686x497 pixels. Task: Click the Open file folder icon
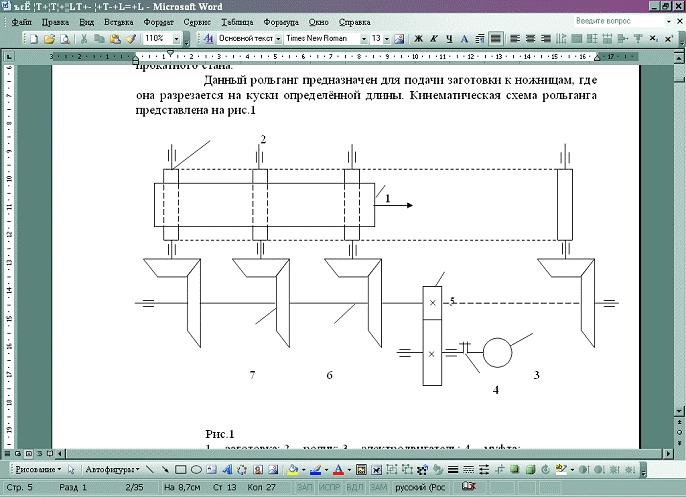coord(49,38)
